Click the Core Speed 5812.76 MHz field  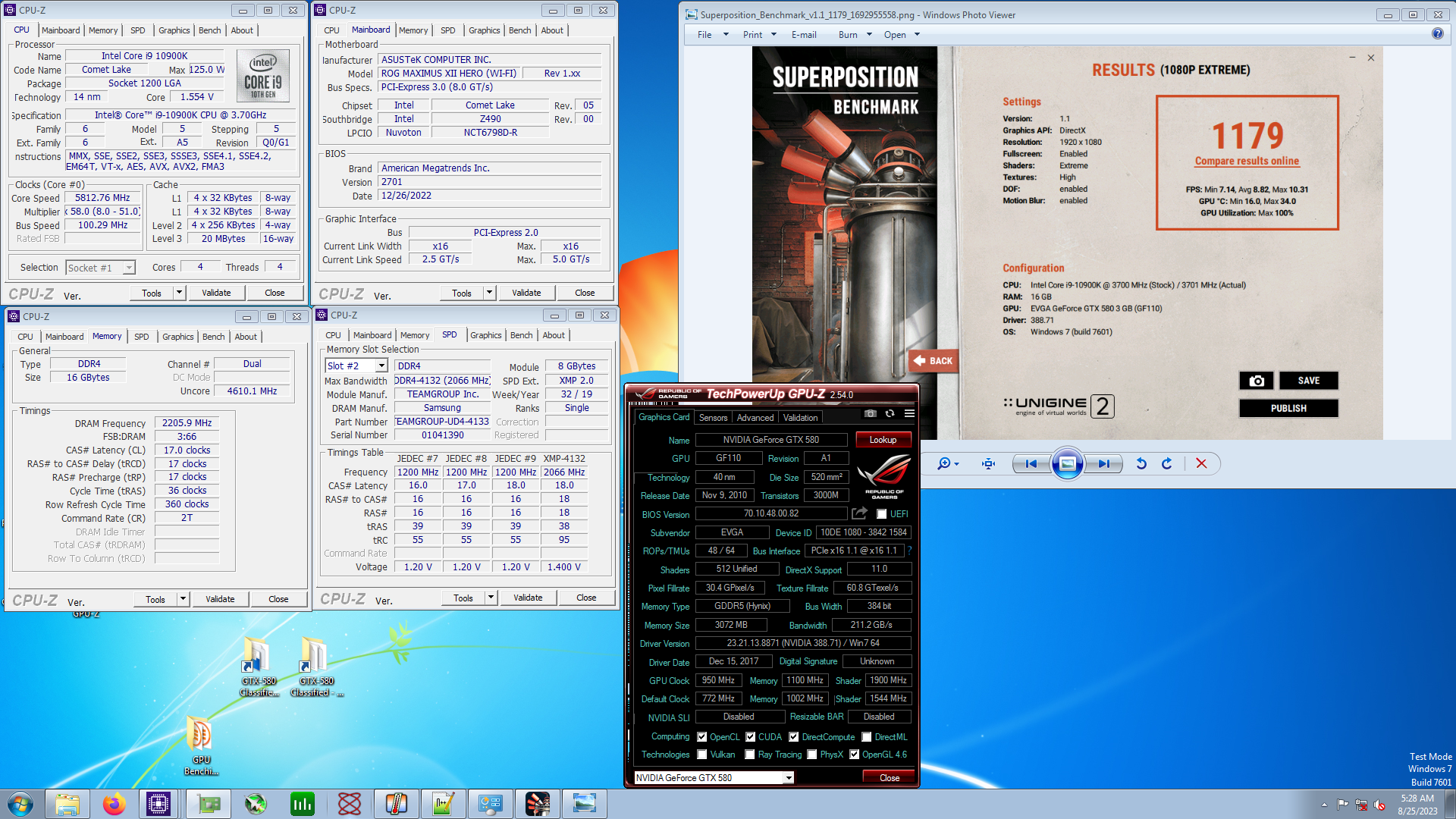pyautogui.click(x=102, y=198)
